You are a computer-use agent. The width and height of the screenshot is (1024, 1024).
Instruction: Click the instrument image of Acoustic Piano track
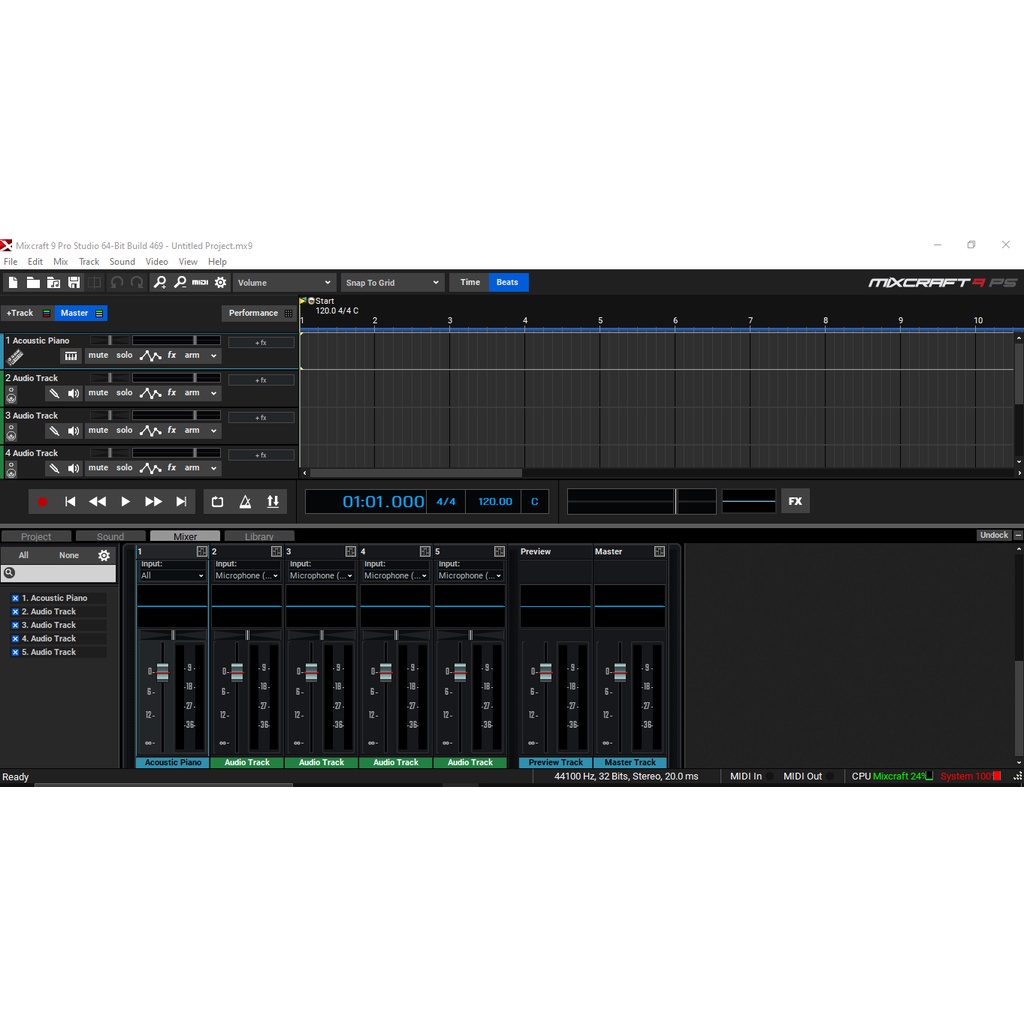pyautogui.click(x=14, y=357)
